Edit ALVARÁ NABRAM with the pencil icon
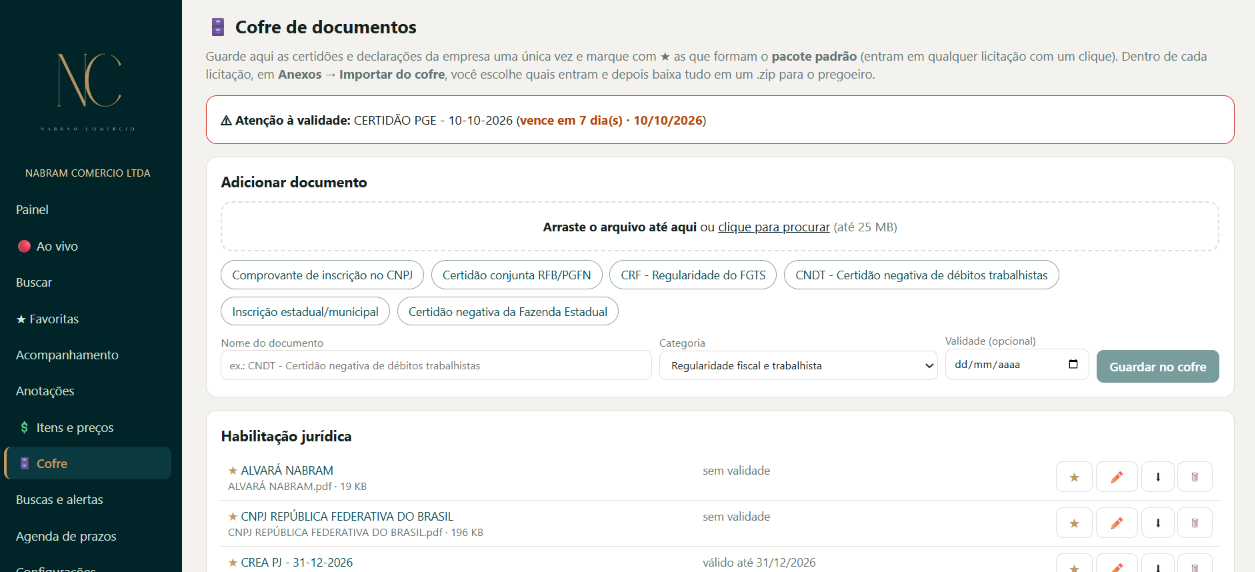 point(1117,477)
